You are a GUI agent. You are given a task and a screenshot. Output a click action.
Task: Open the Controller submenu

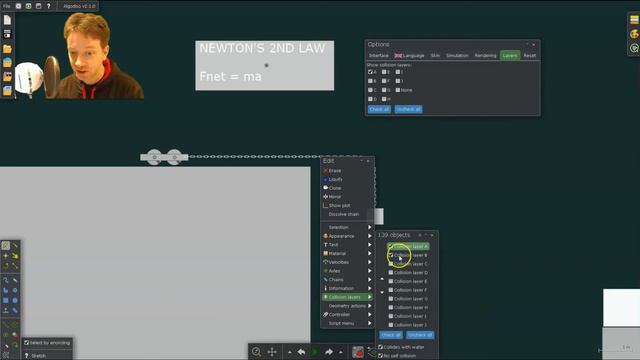(x=347, y=315)
